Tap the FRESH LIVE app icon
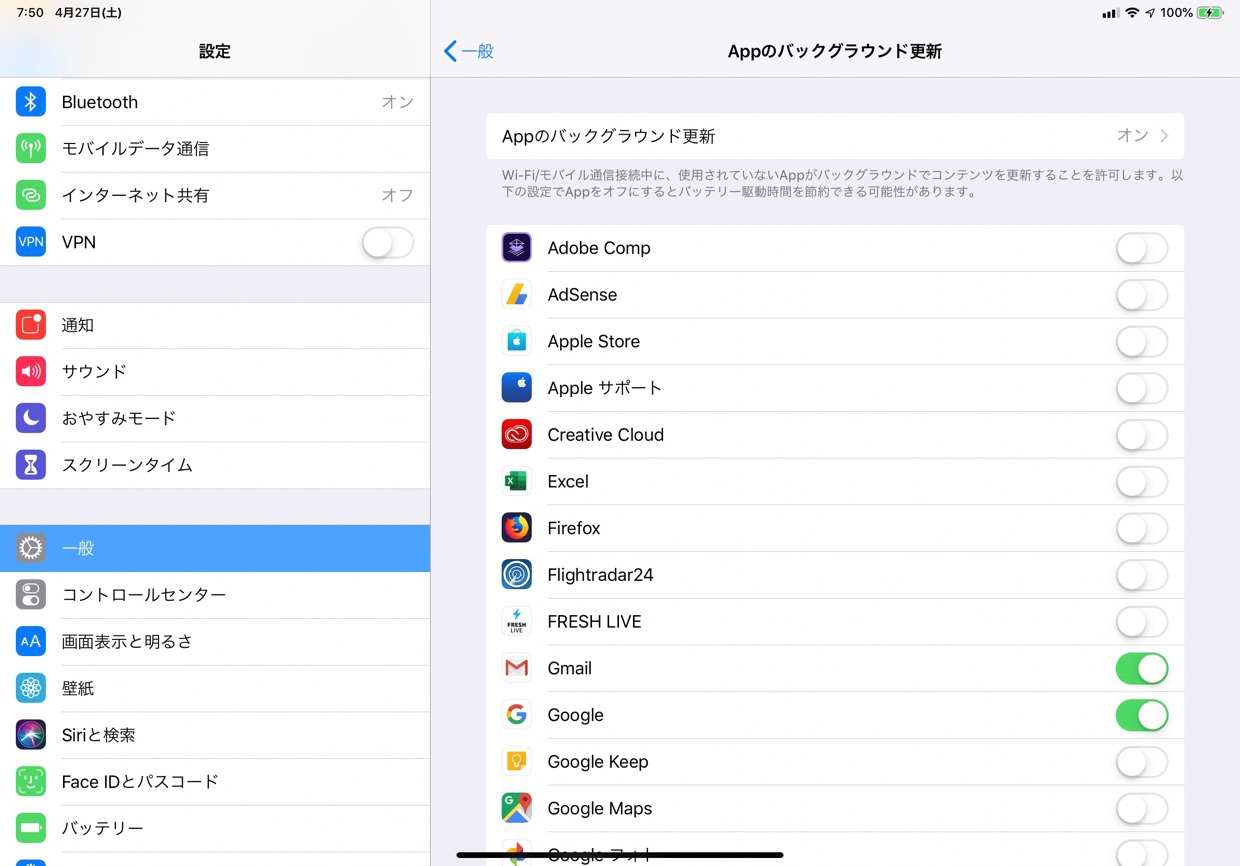Viewport: 1240px width, 866px height. (x=517, y=621)
